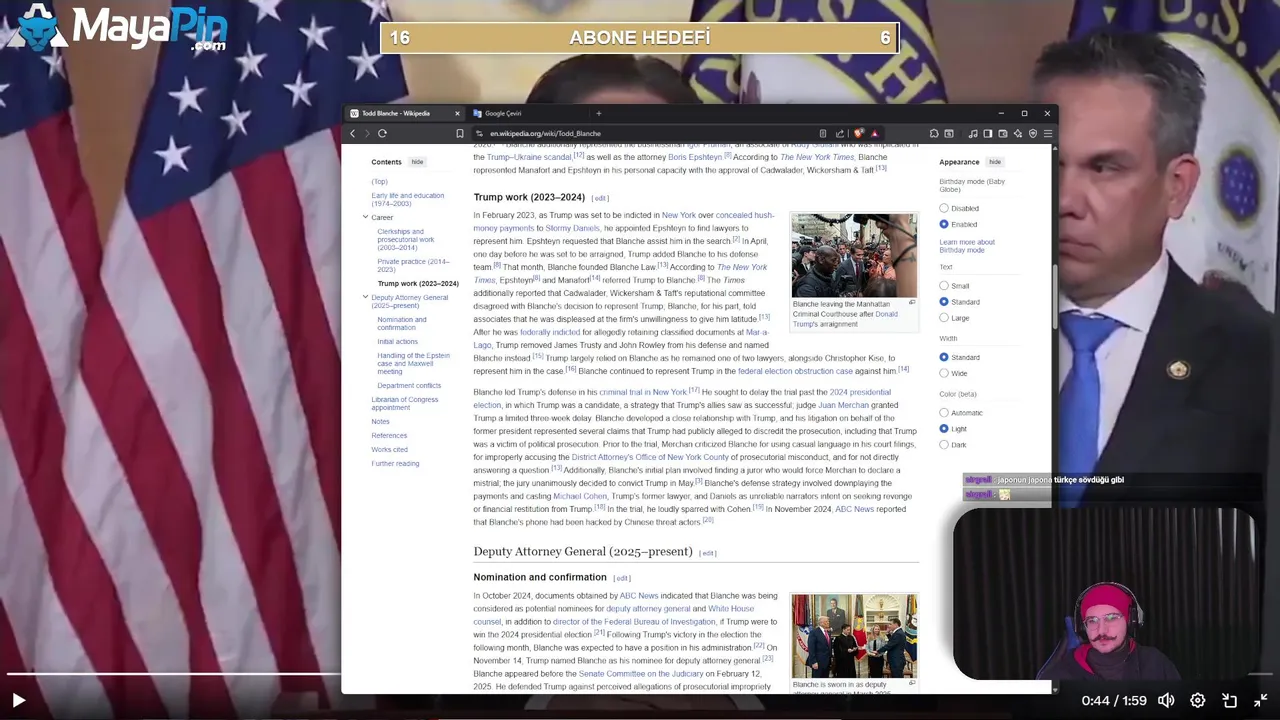
Task: Go to Private practice (2014–2023) section
Action: tap(413, 265)
